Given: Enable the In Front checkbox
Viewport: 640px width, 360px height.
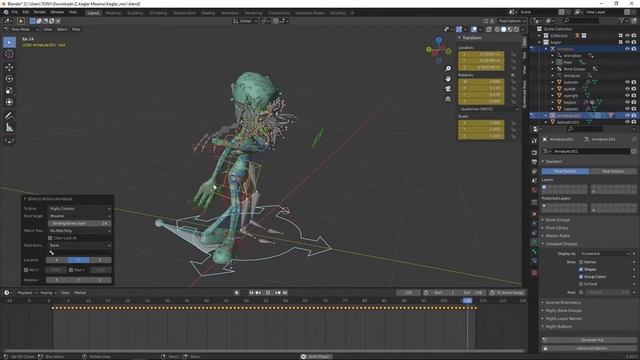Looking at the screenshot, I should [581, 284].
